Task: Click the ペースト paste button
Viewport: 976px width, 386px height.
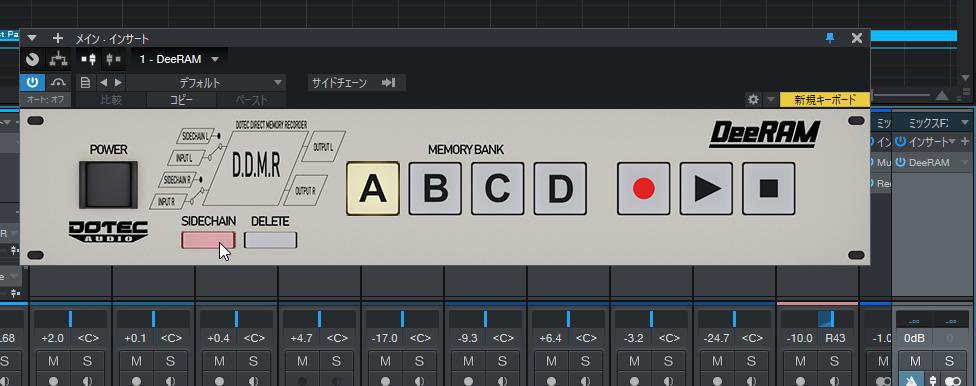Action: tap(251, 100)
